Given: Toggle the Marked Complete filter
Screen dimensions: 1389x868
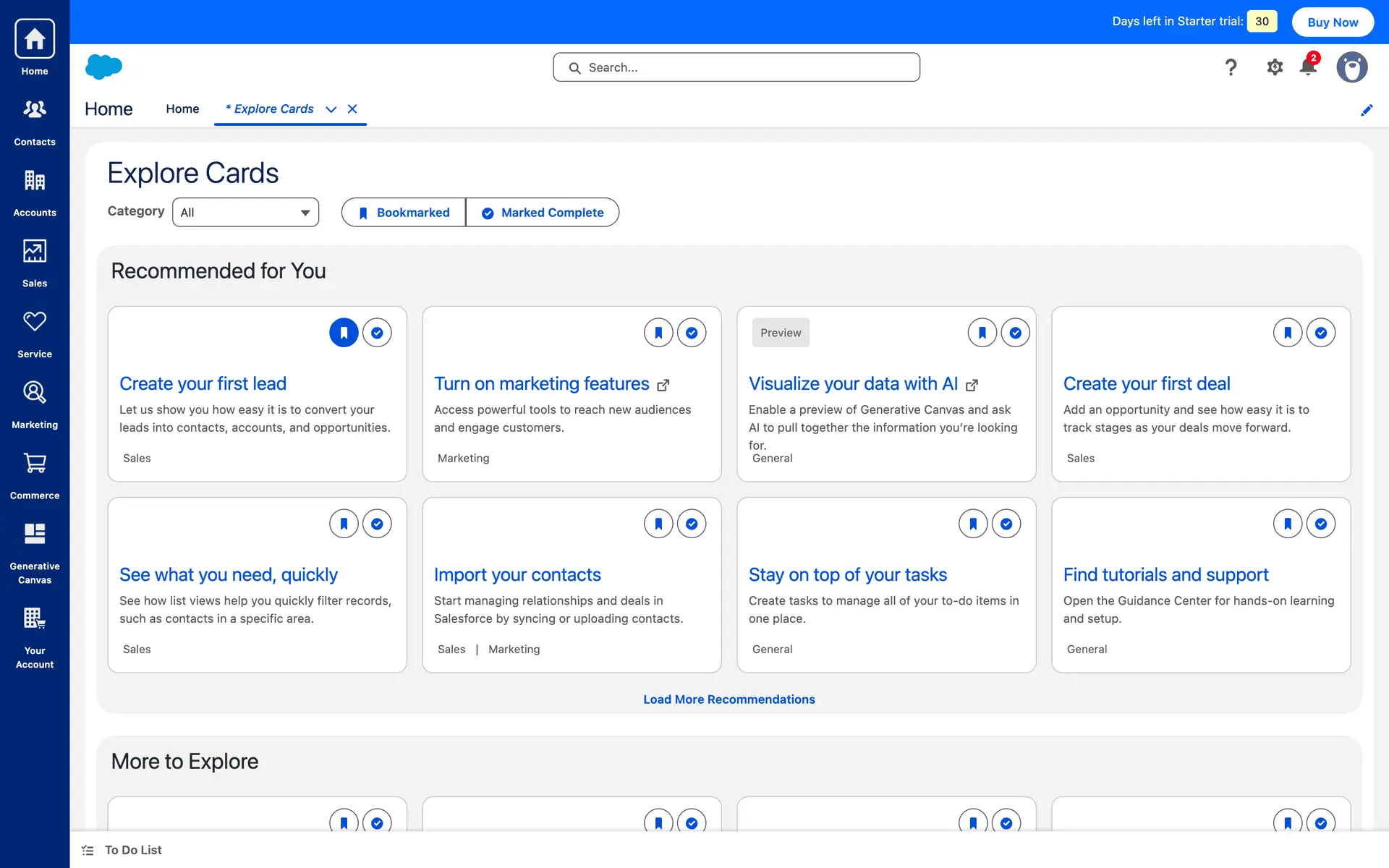Looking at the screenshot, I should 543,213.
